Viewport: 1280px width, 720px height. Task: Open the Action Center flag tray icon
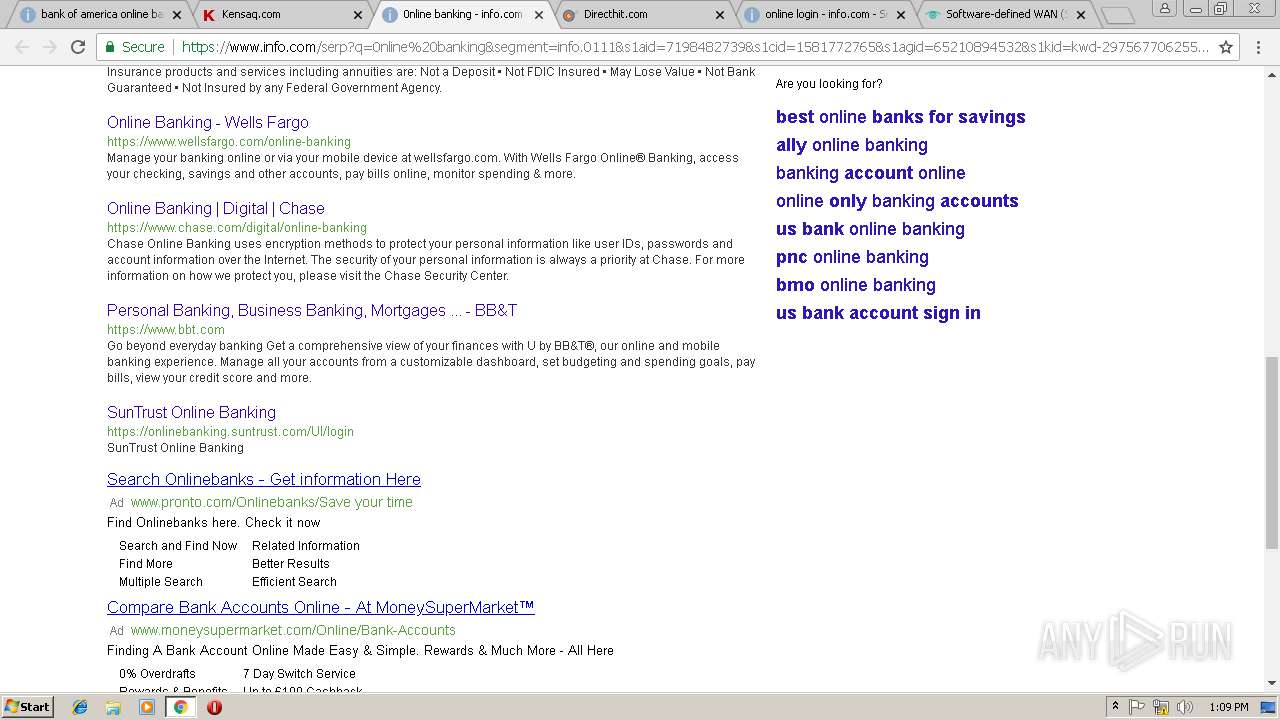click(x=1137, y=707)
